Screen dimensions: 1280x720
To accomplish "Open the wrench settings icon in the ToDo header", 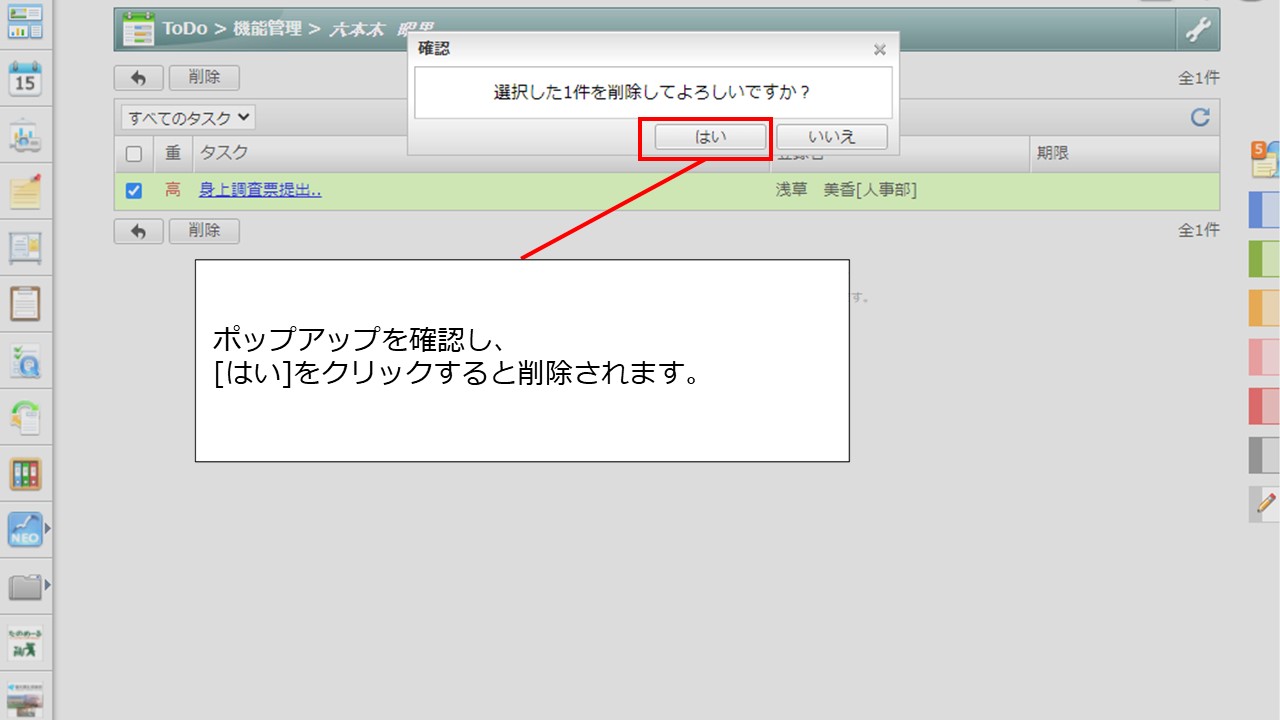I will [1197, 30].
